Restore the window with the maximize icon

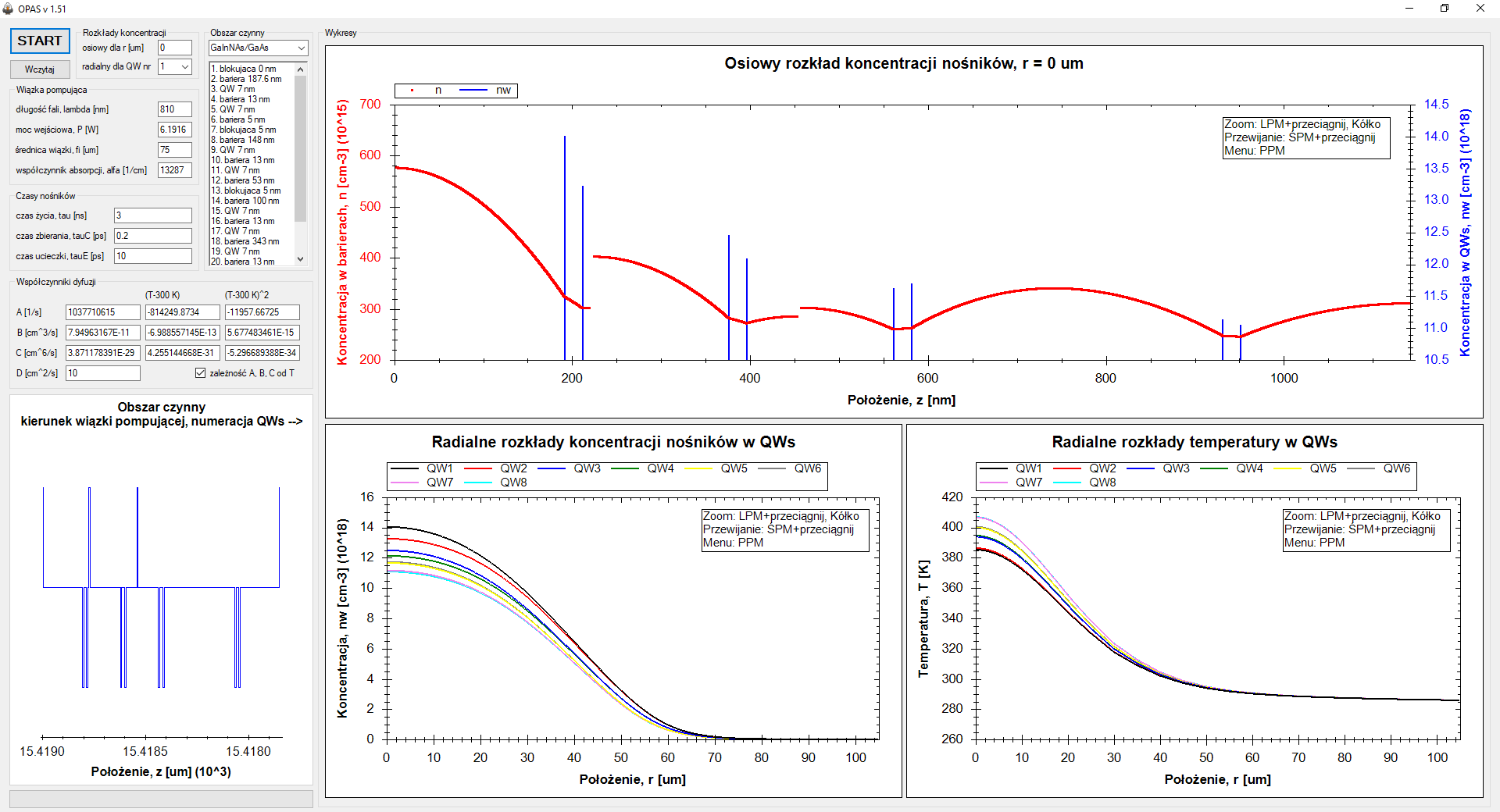pos(1445,9)
